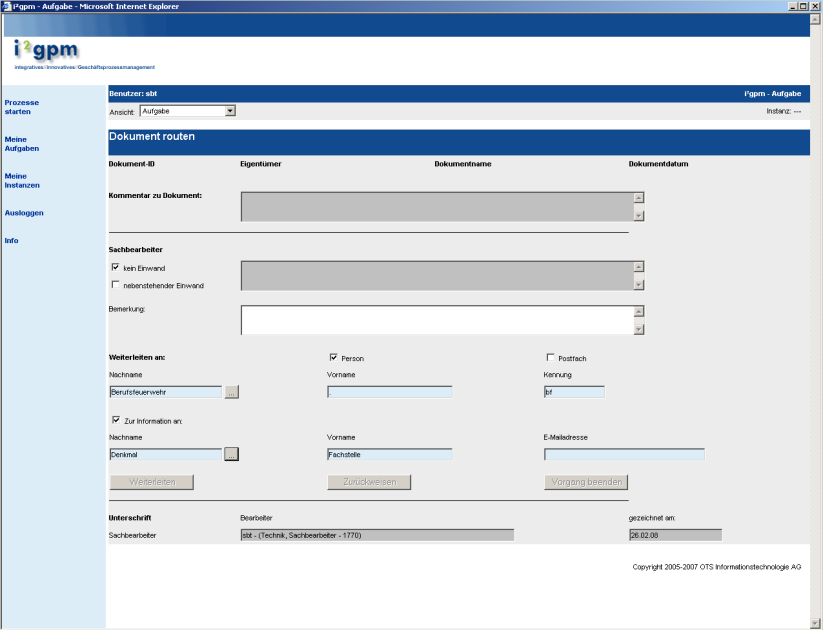Open lookup button next to Berufsfeuerwehr field

coord(231,393)
